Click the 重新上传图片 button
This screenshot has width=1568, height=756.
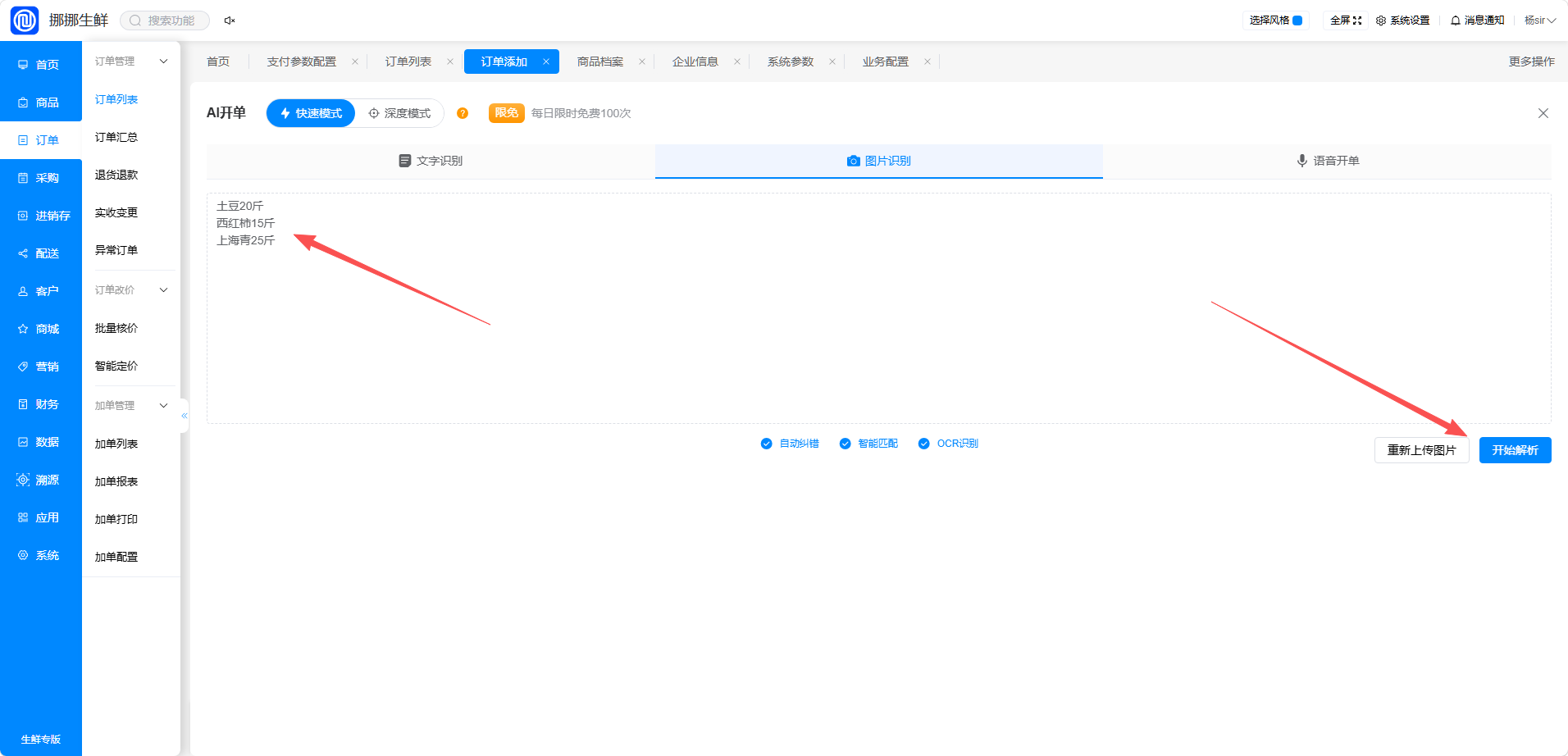click(1421, 450)
